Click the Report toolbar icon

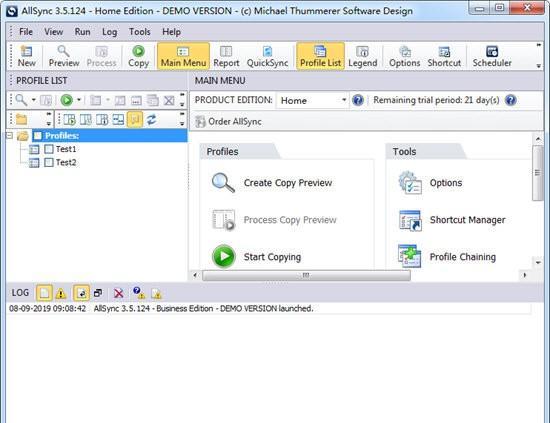(226, 56)
